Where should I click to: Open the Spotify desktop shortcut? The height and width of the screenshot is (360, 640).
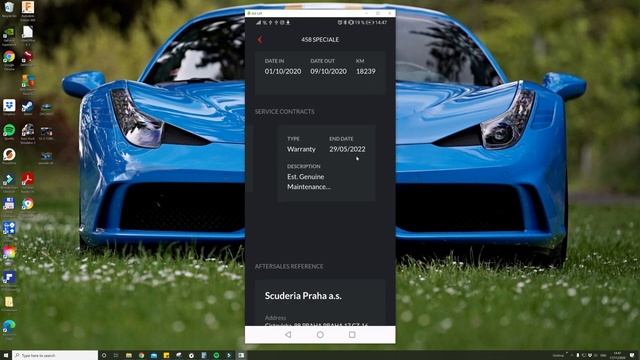pyautogui.click(x=9, y=132)
